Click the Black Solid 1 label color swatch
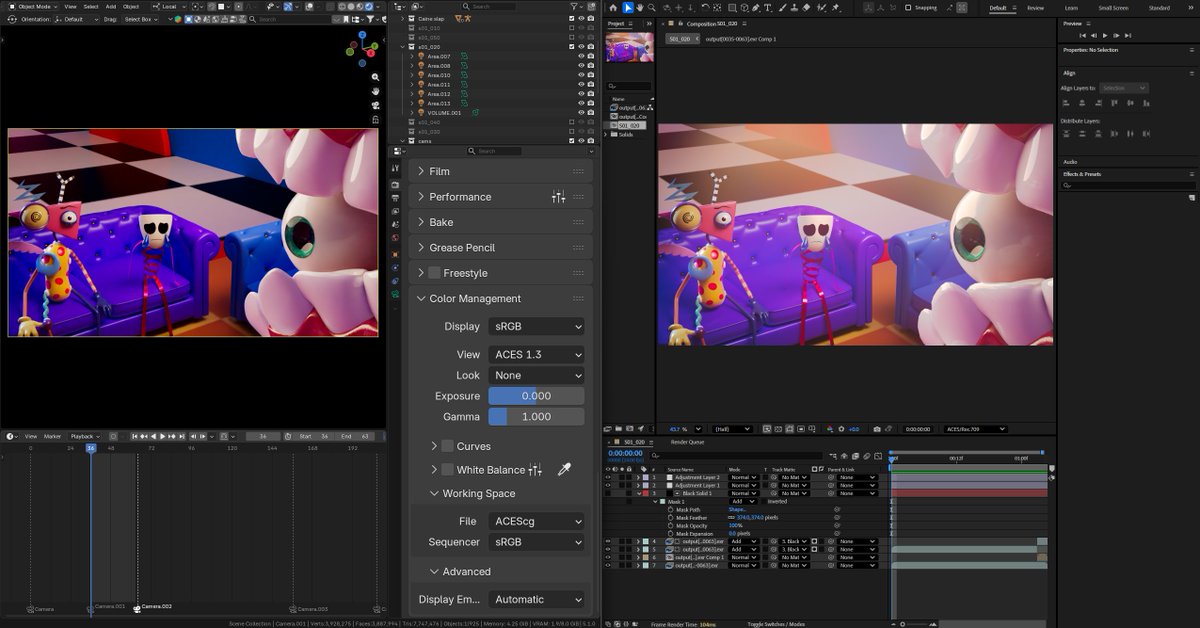This screenshot has height=628, width=1200. 646,493
